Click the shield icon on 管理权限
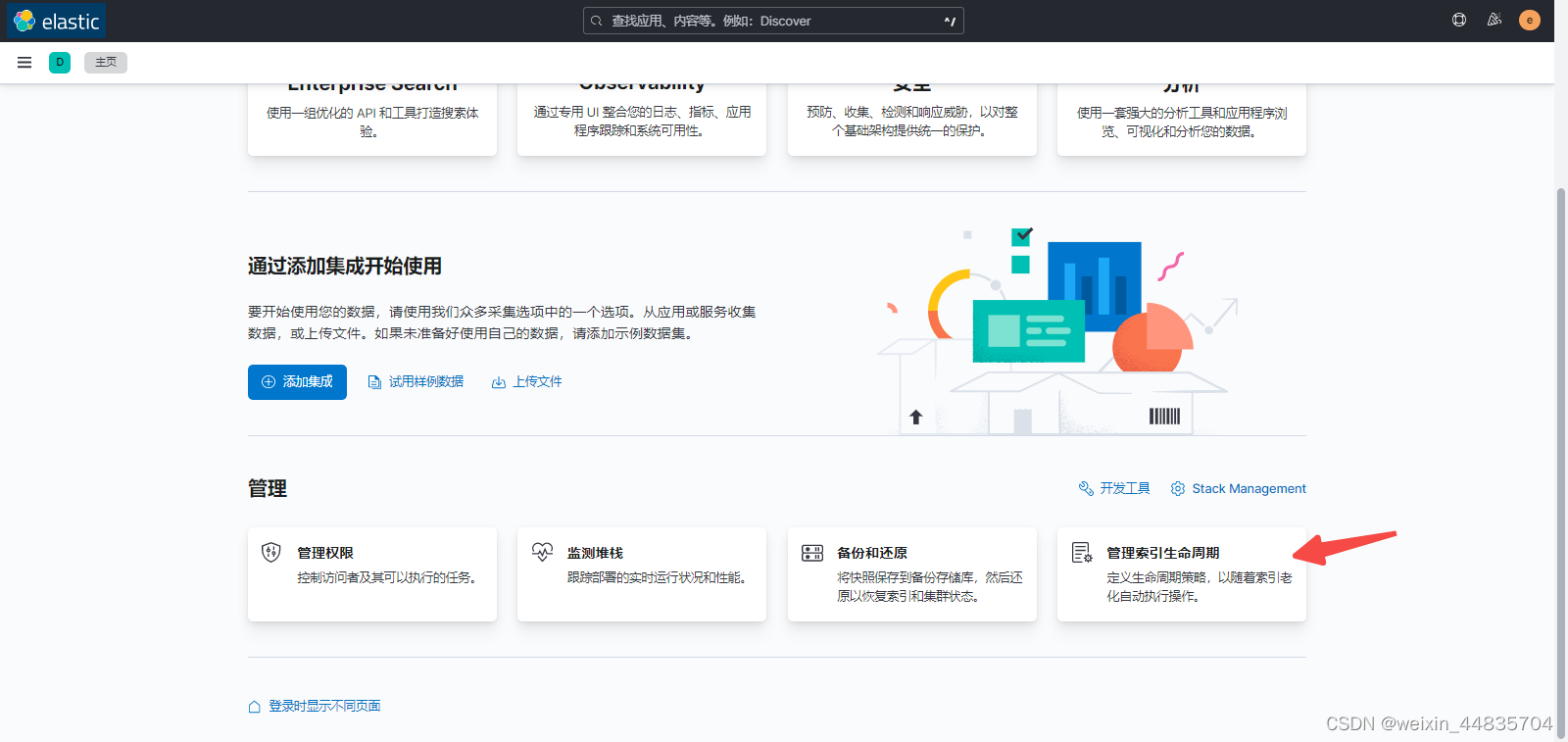The width and height of the screenshot is (1568, 742). 271,553
